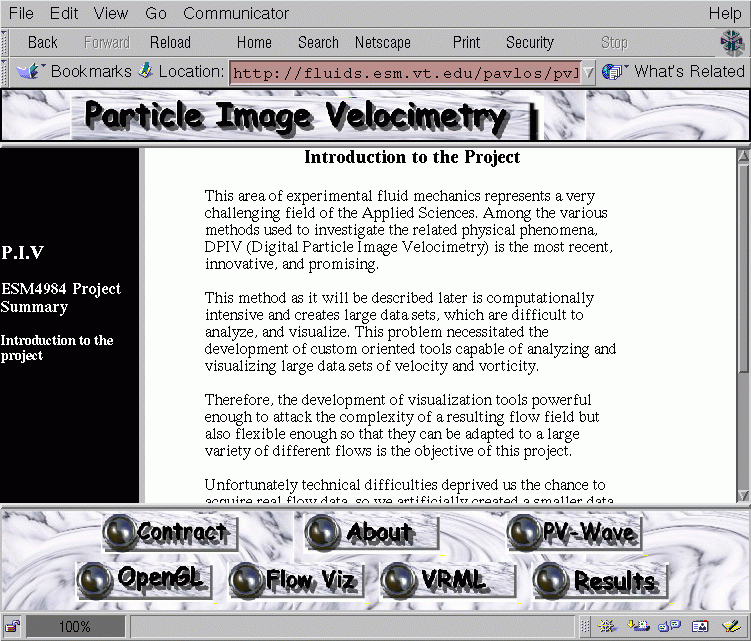This screenshot has height=641, width=751.
Task: Open Address Book icon in component bar
Action: click(x=700, y=626)
